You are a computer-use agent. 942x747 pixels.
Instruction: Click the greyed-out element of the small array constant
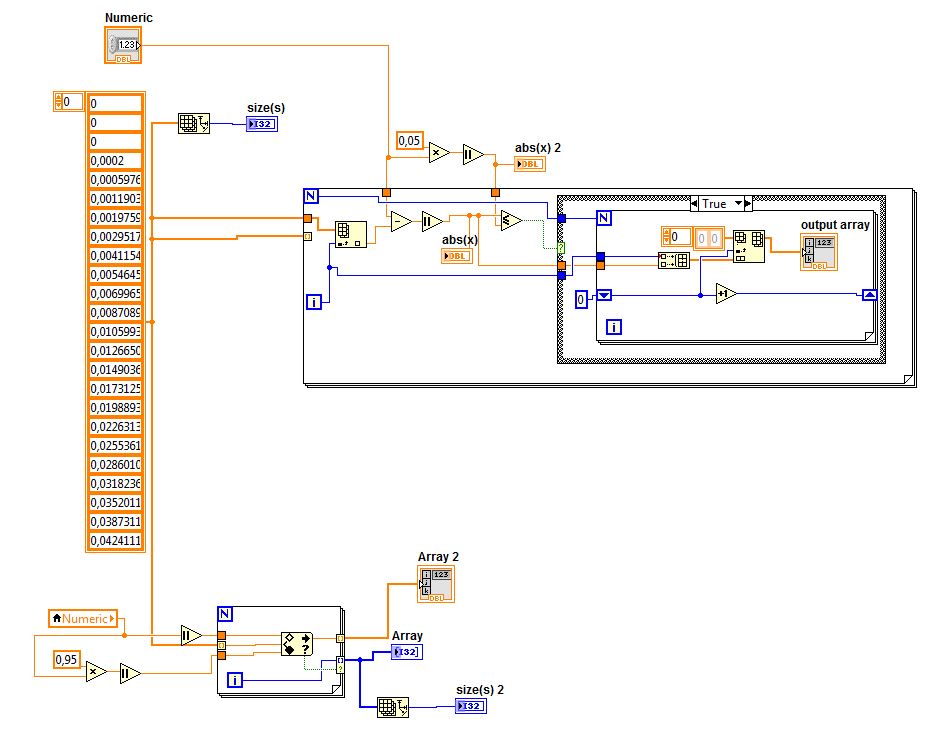(708, 238)
